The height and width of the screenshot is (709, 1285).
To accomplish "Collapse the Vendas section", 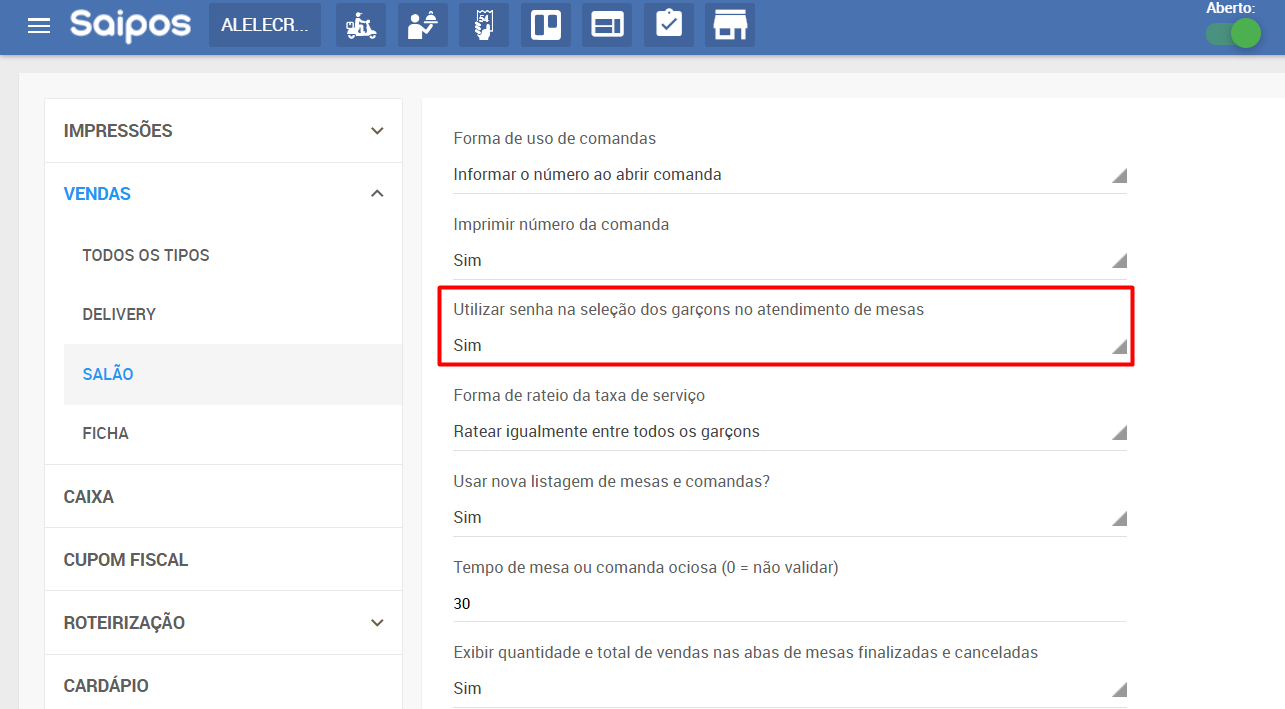I will 223,194.
